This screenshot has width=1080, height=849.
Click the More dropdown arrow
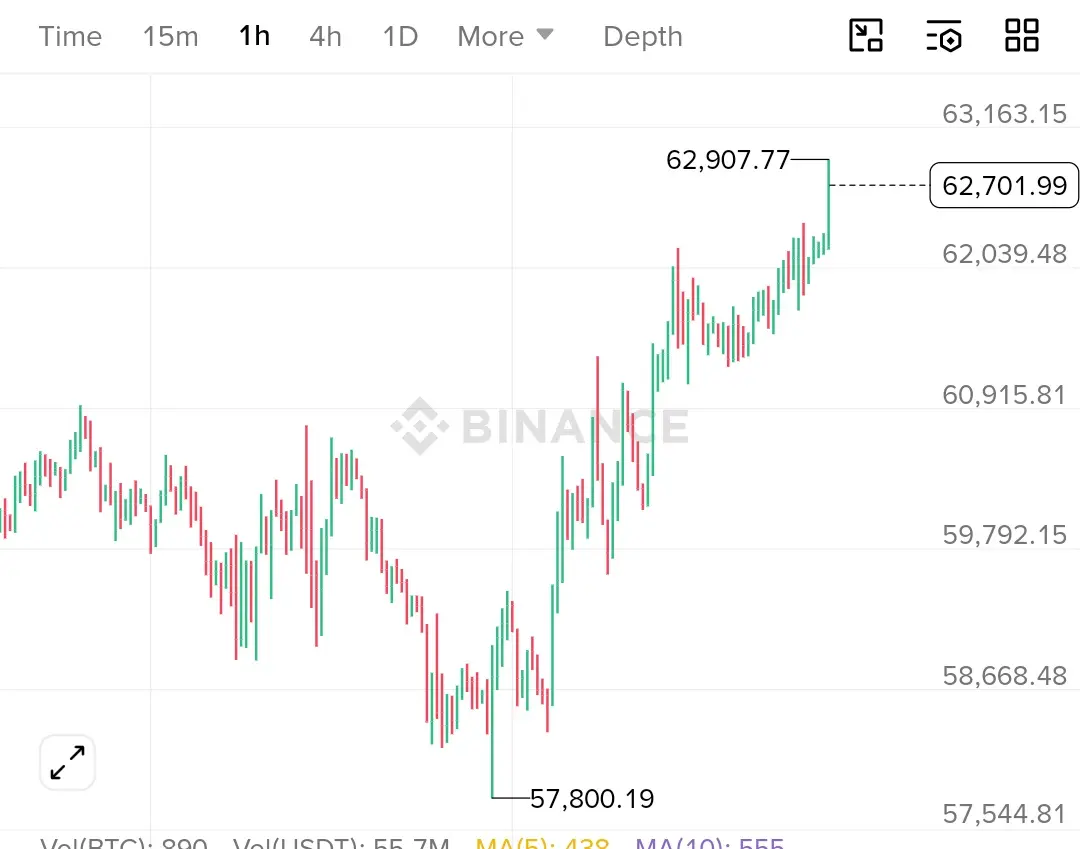tap(545, 34)
